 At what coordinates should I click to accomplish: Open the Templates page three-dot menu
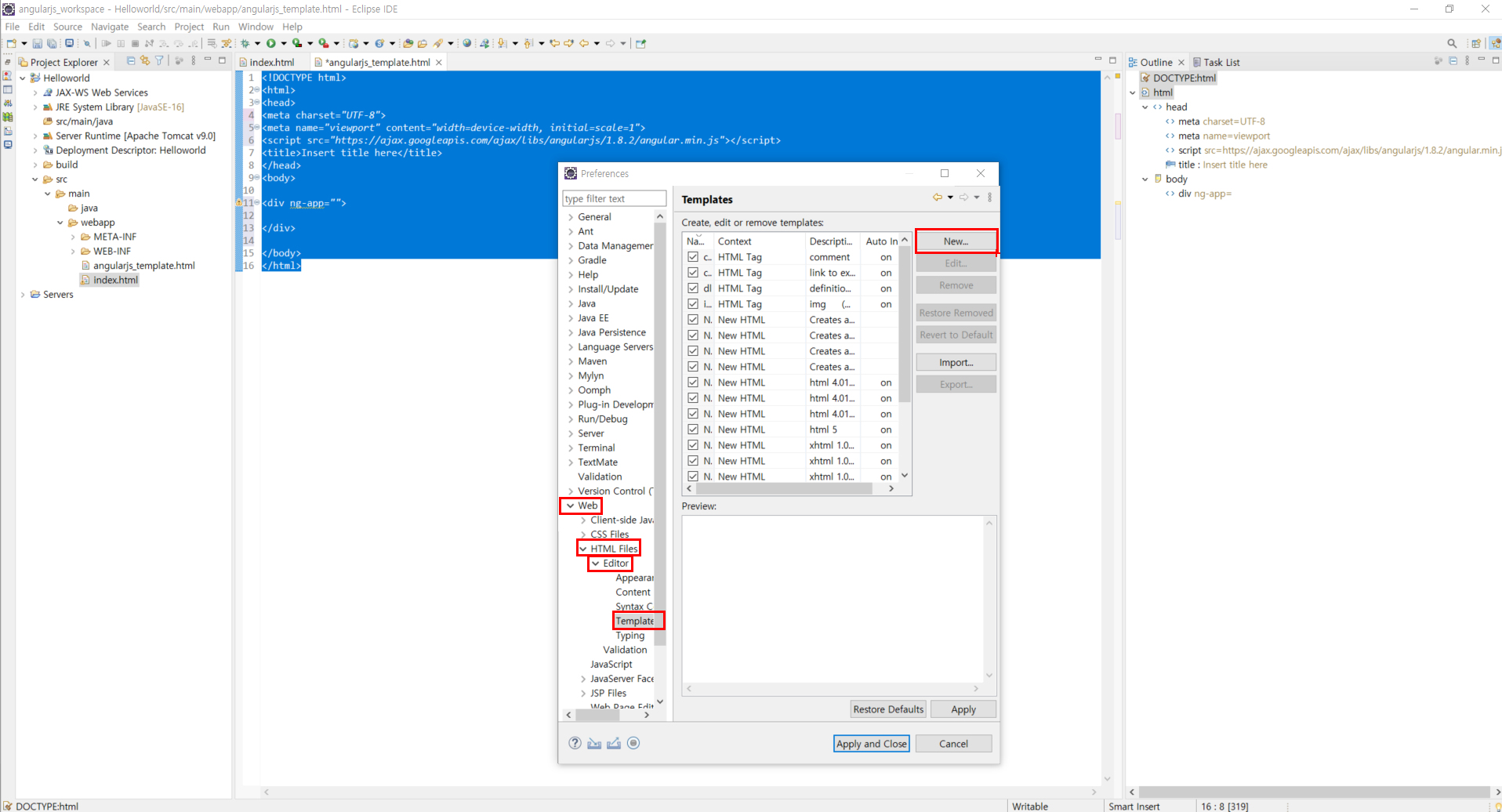[x=990, y=198]
